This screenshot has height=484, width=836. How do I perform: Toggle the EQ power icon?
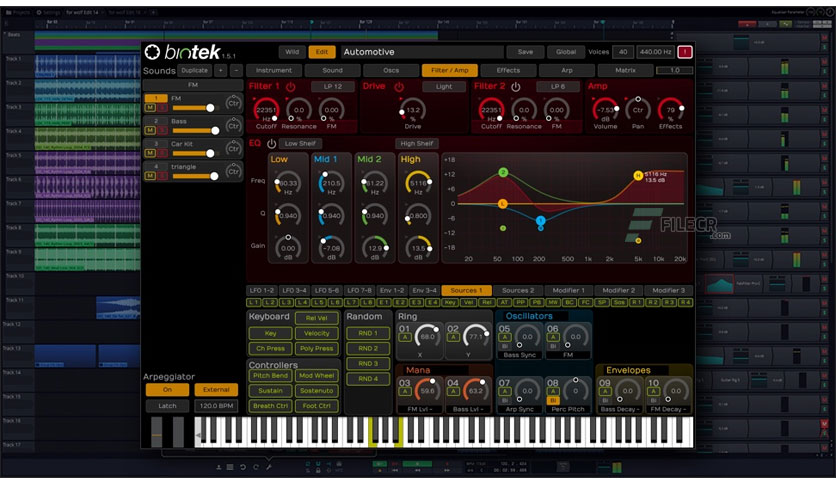[271, 143]
